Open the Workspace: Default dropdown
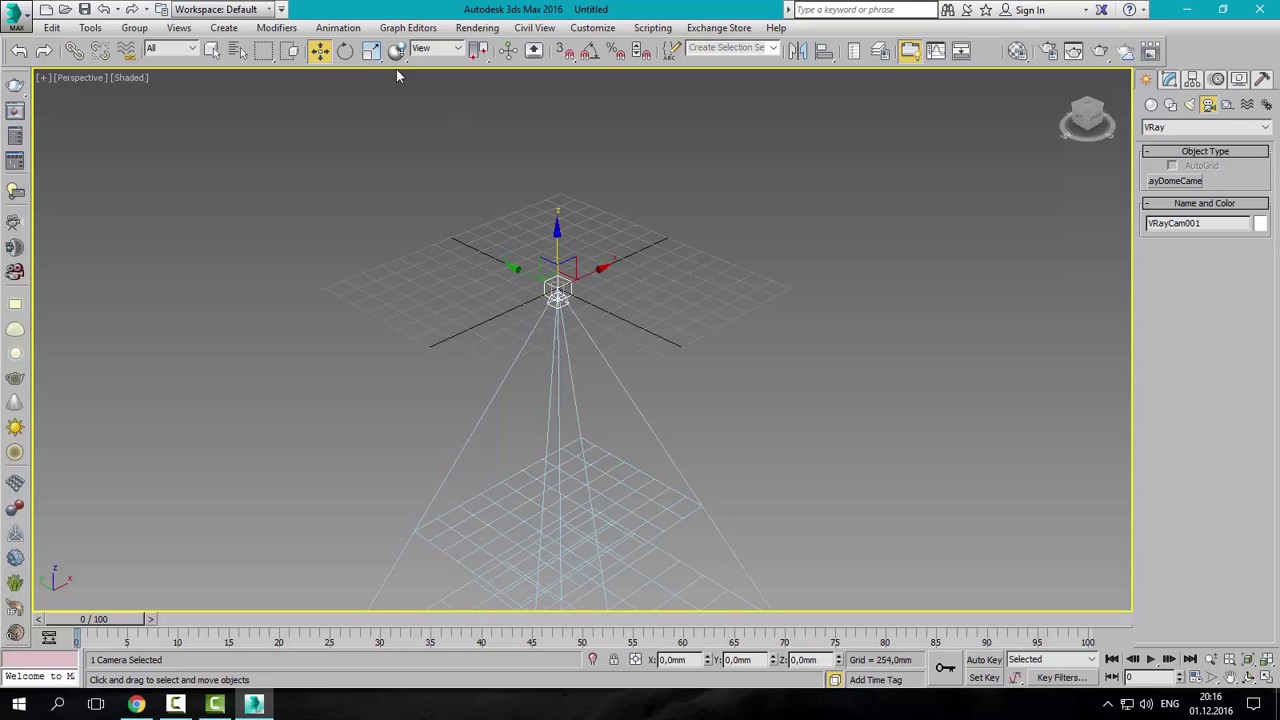1280x720 pixels. click(x=222, y=9)
